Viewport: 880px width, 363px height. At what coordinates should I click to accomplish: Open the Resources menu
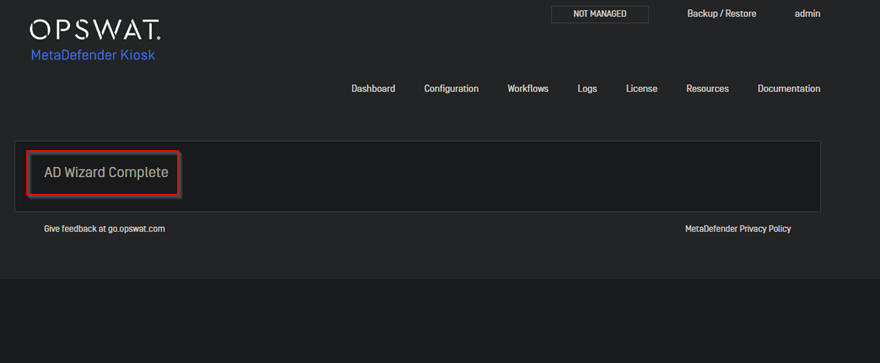(x=707, y=89)
